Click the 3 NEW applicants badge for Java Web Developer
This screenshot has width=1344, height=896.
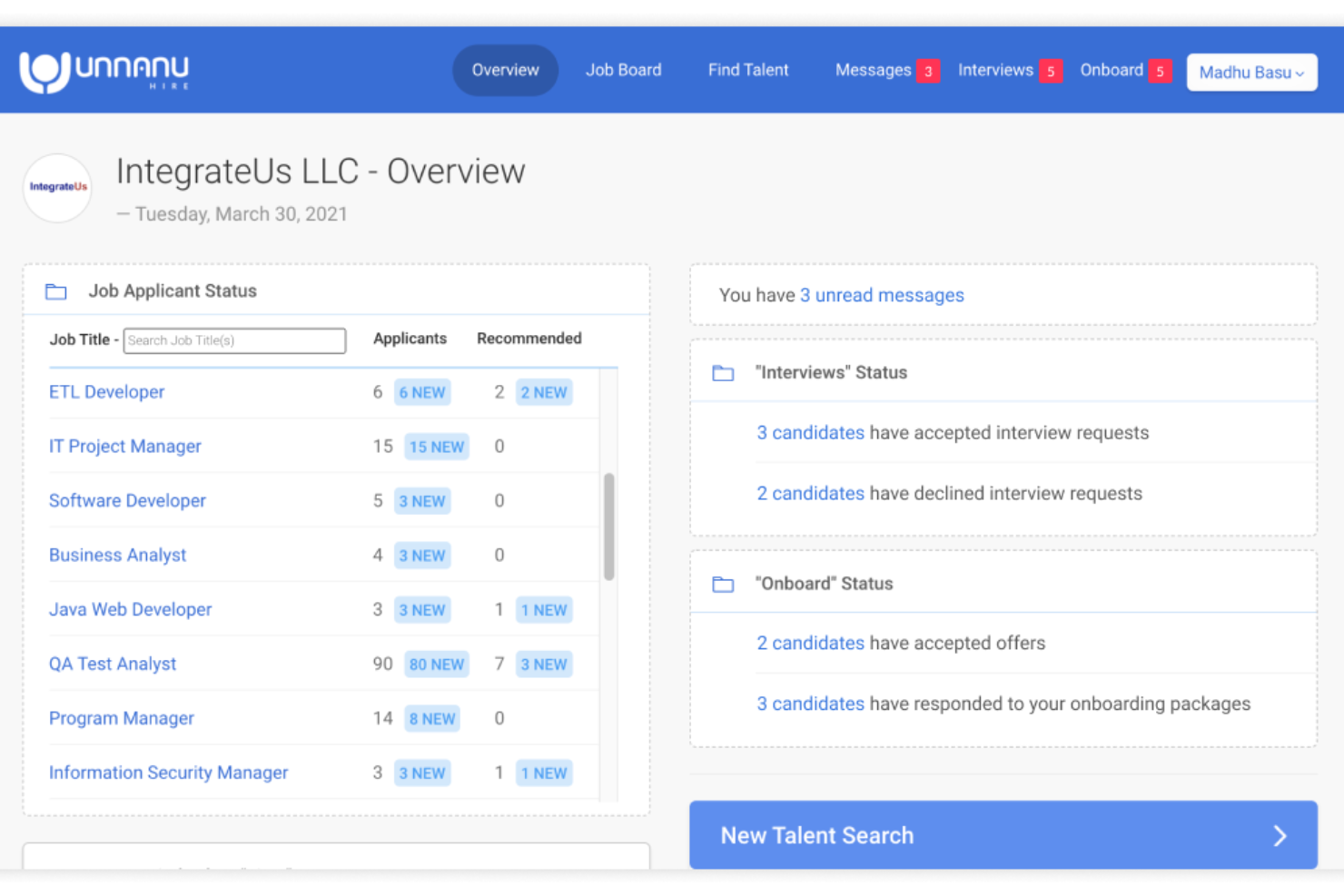pyautogui.click(x=422, y=611)
